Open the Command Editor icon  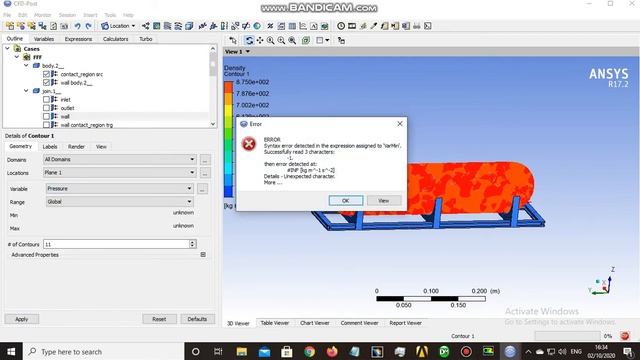click(428, 26)
